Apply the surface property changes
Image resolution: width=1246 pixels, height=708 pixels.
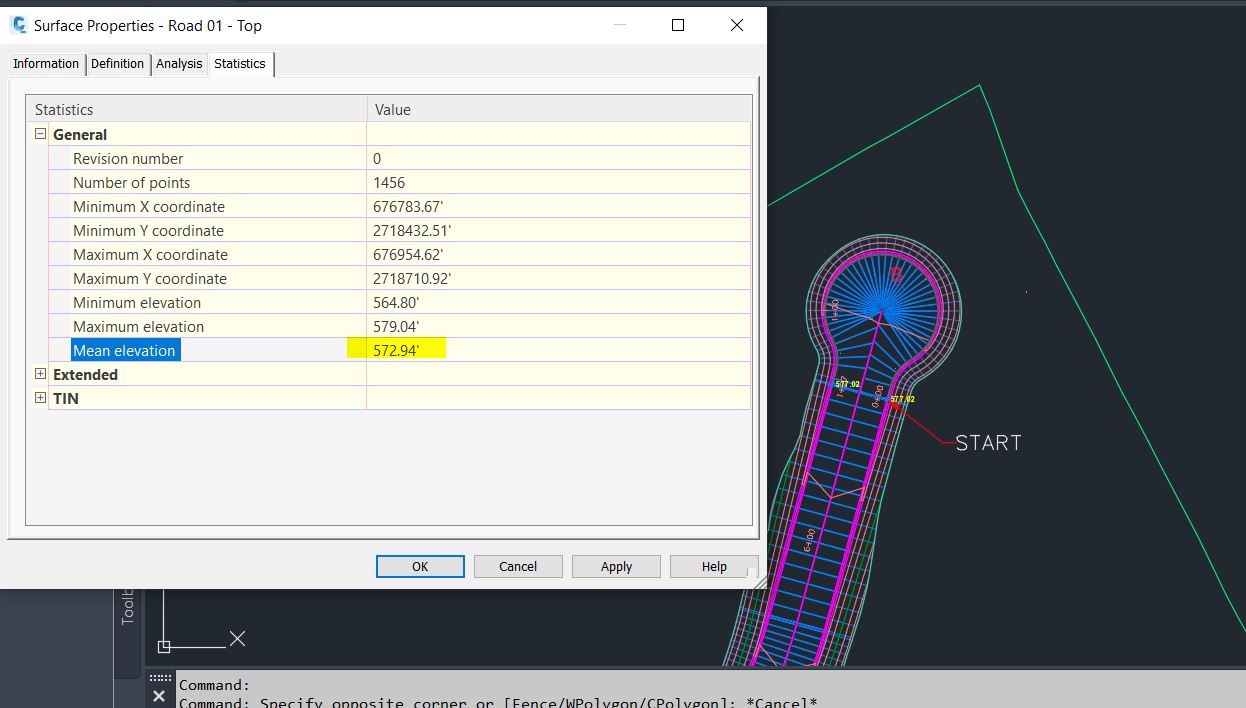615,566
